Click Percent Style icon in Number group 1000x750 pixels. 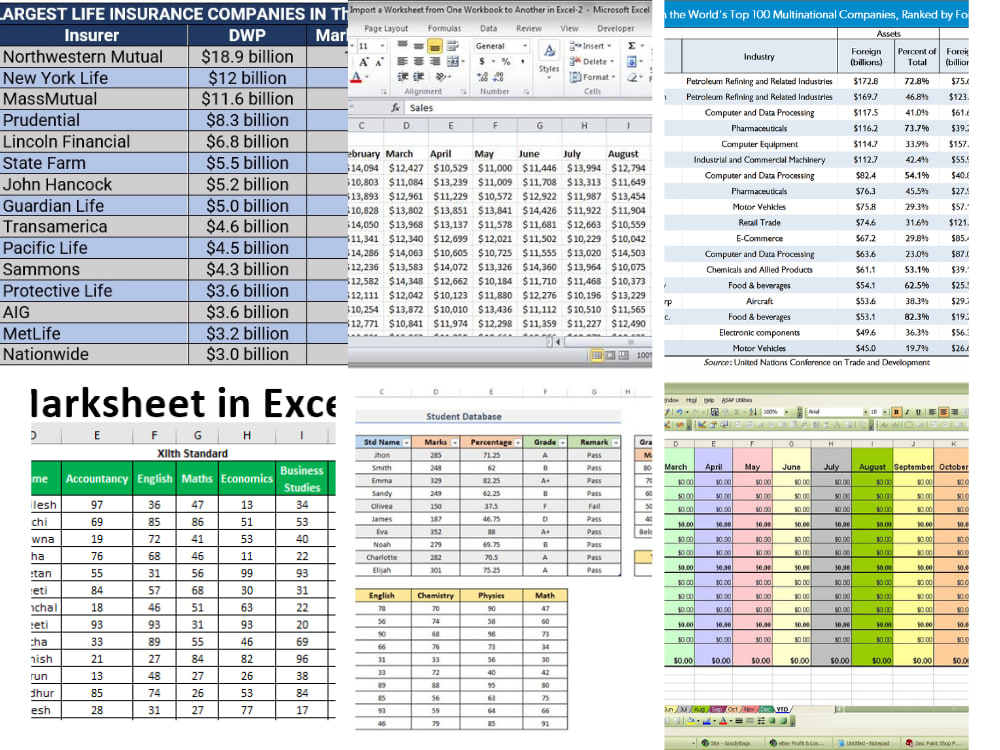click(x=506, y=61)
